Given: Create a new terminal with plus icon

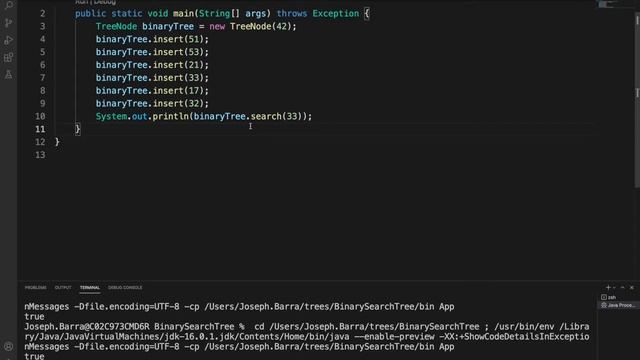Looking at the screenshot, I should [x=608, y=287].
